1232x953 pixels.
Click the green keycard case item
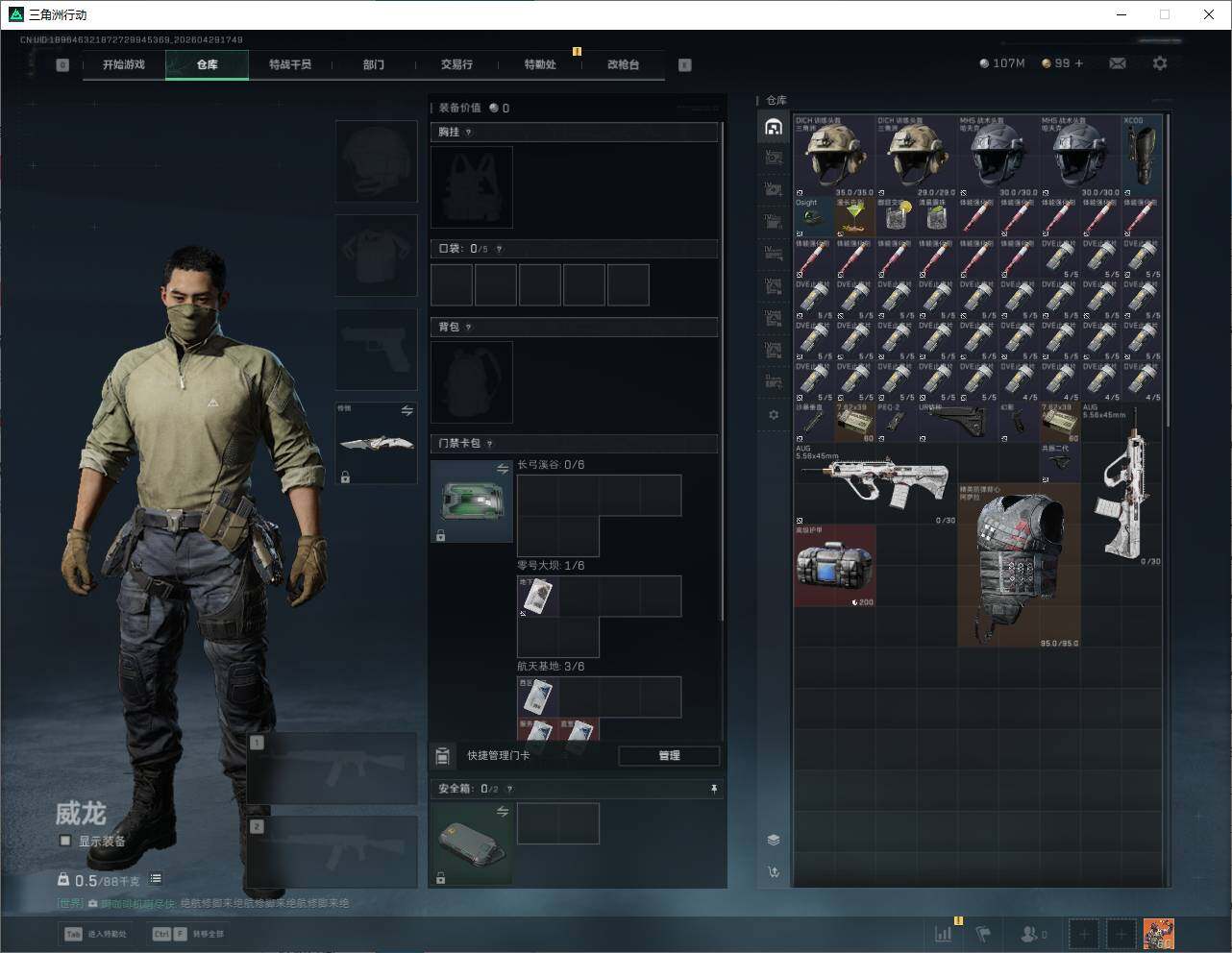[x=472, y=501]
